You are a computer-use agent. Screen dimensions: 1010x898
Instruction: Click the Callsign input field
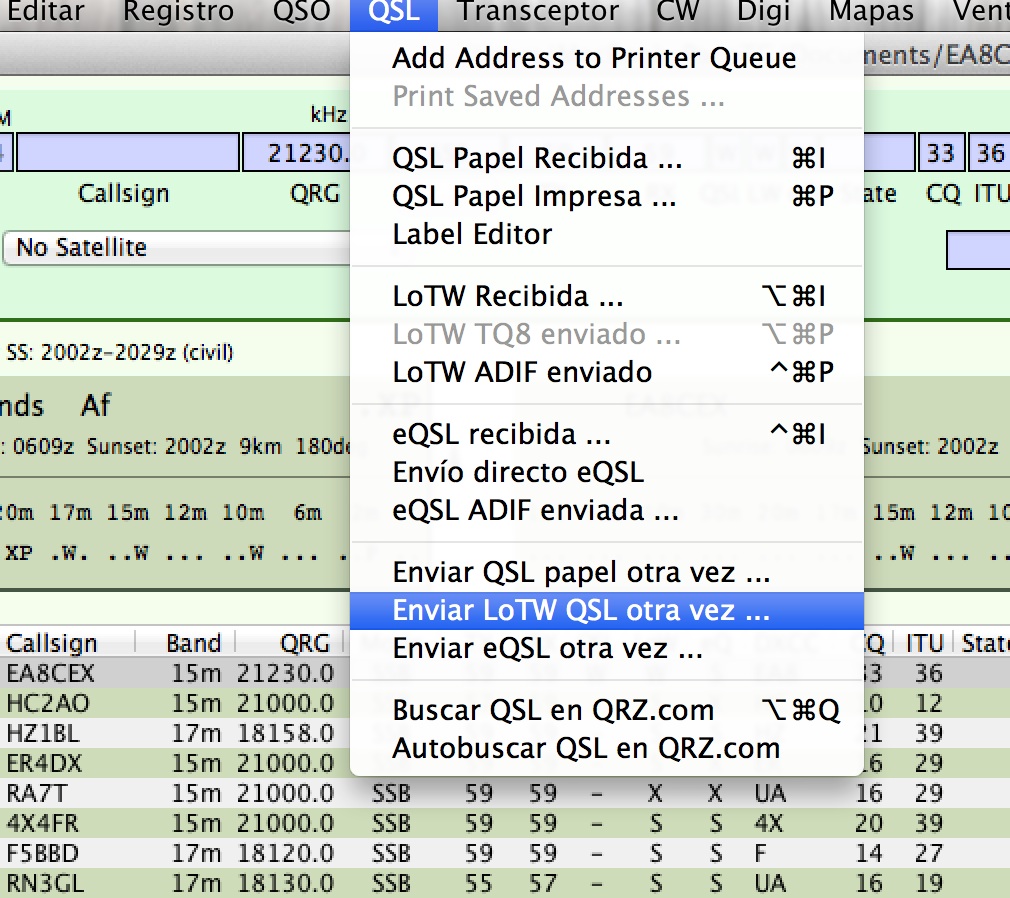(x=128, y=153)
